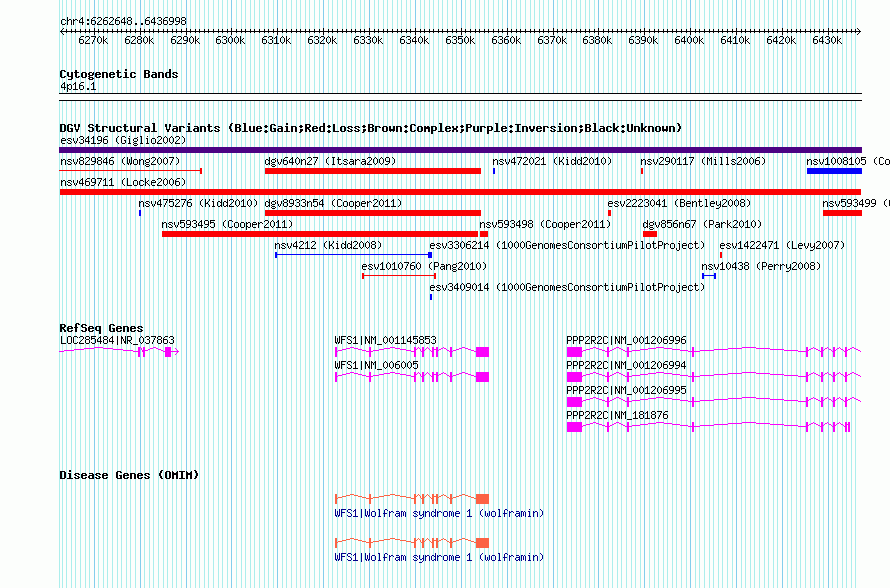Open the upper WFS1 Wolfram syndrome 1 link
890x588 pixels.
439,514
